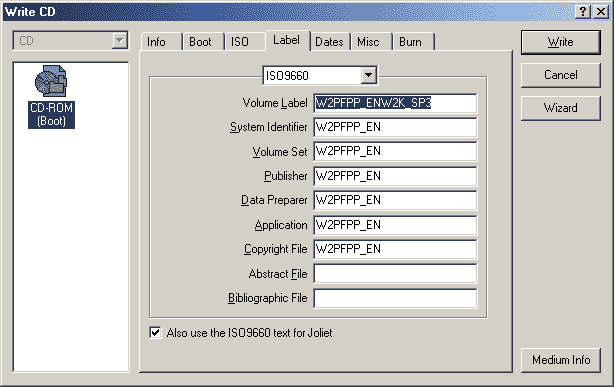Switch to the Dates tab
This screenshot has width=614, height=387.
[330, 42]
